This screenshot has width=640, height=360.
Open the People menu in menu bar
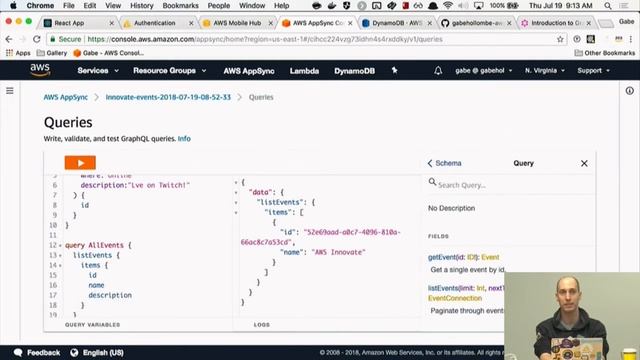219,6
